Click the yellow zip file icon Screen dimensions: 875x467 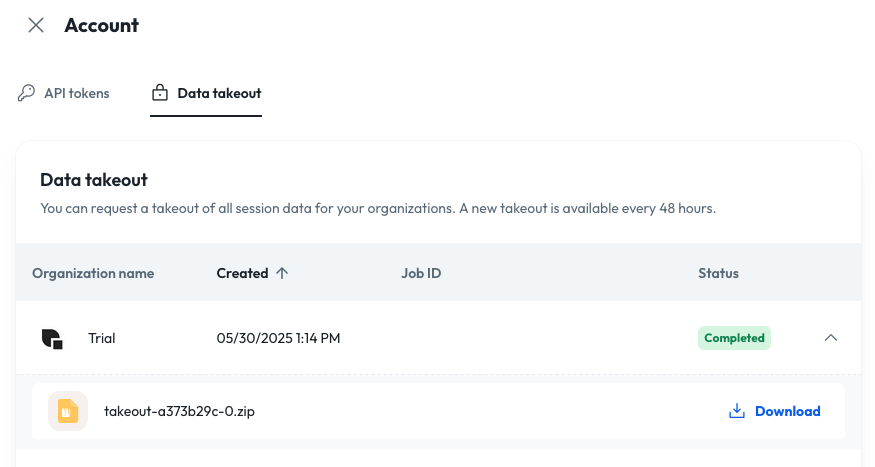tap(68, 411)
